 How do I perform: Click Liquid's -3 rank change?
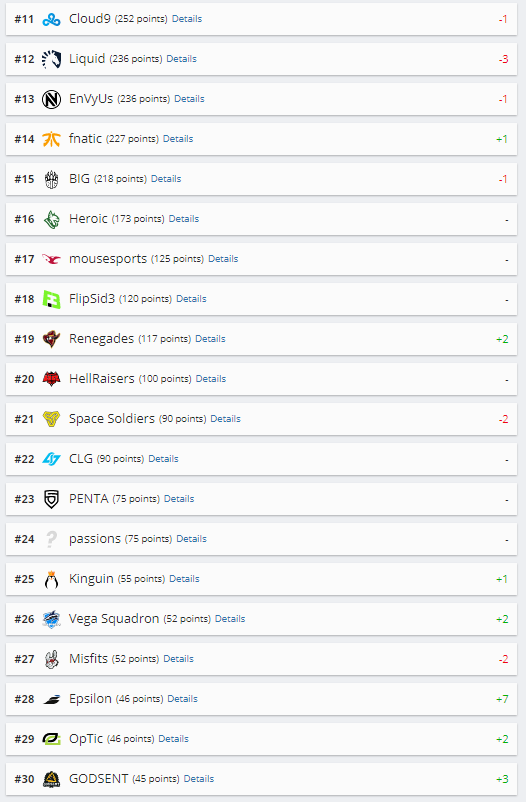503,59
